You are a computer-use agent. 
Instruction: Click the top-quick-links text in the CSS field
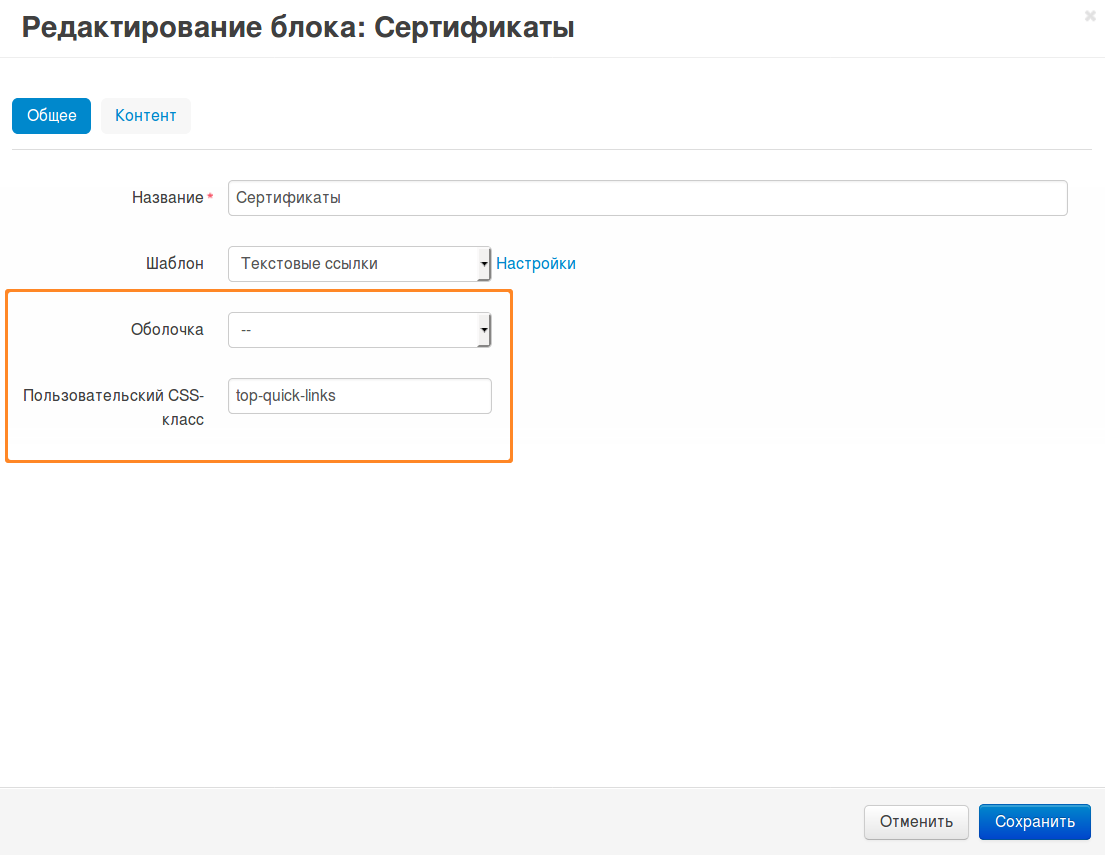point(286,396)
